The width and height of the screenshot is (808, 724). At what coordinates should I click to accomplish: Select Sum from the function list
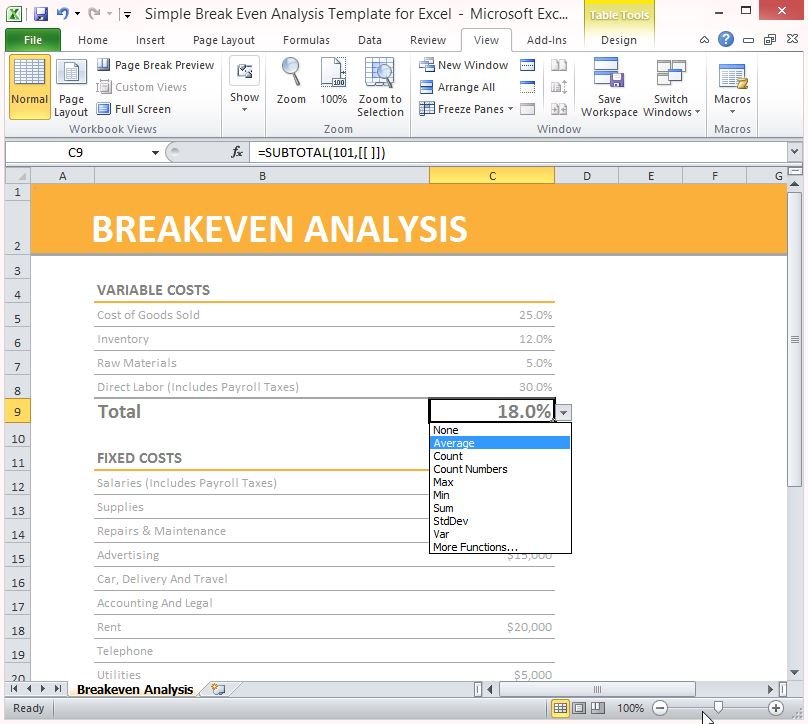[x=443, y=508]
